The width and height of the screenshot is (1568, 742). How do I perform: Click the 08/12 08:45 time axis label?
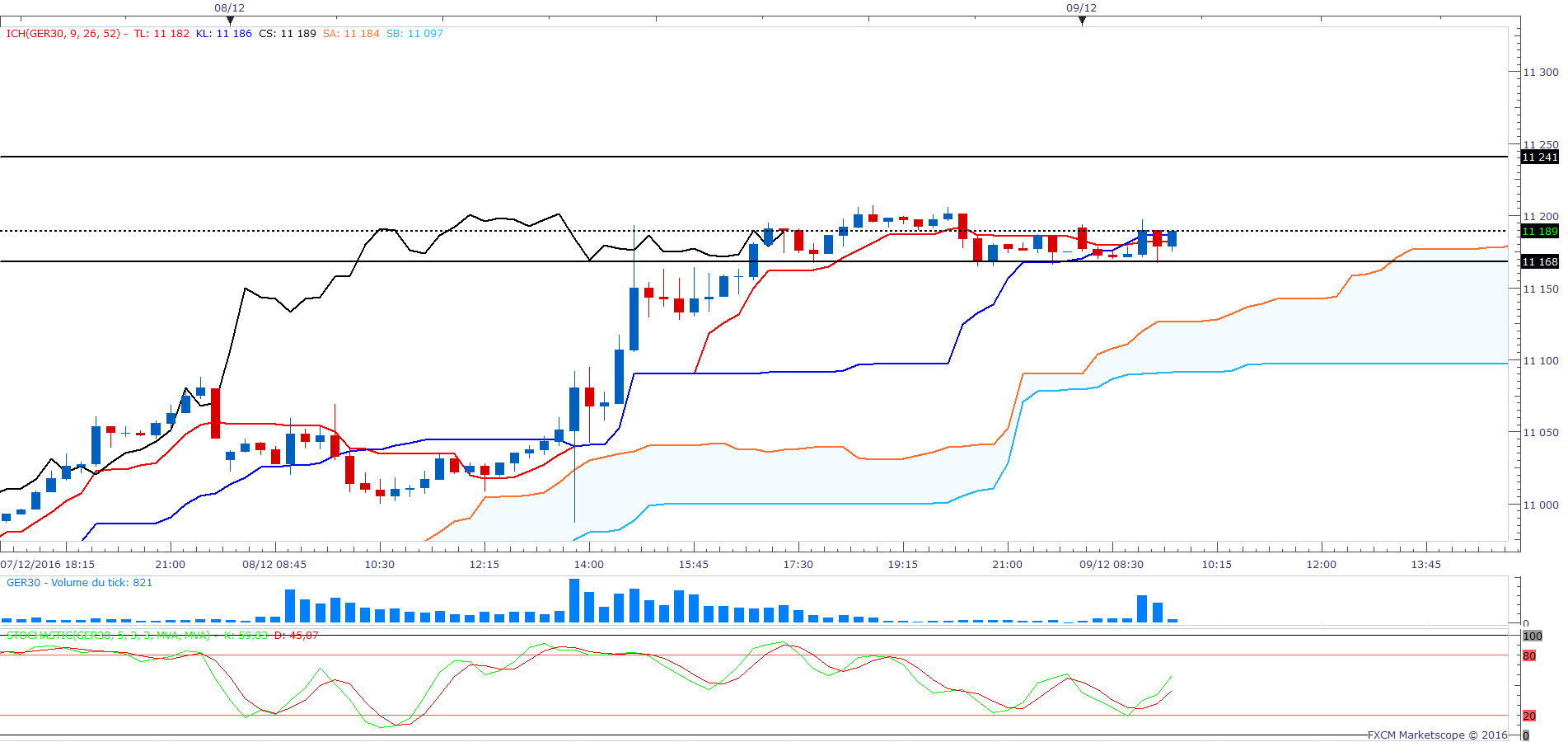[274, 565]
